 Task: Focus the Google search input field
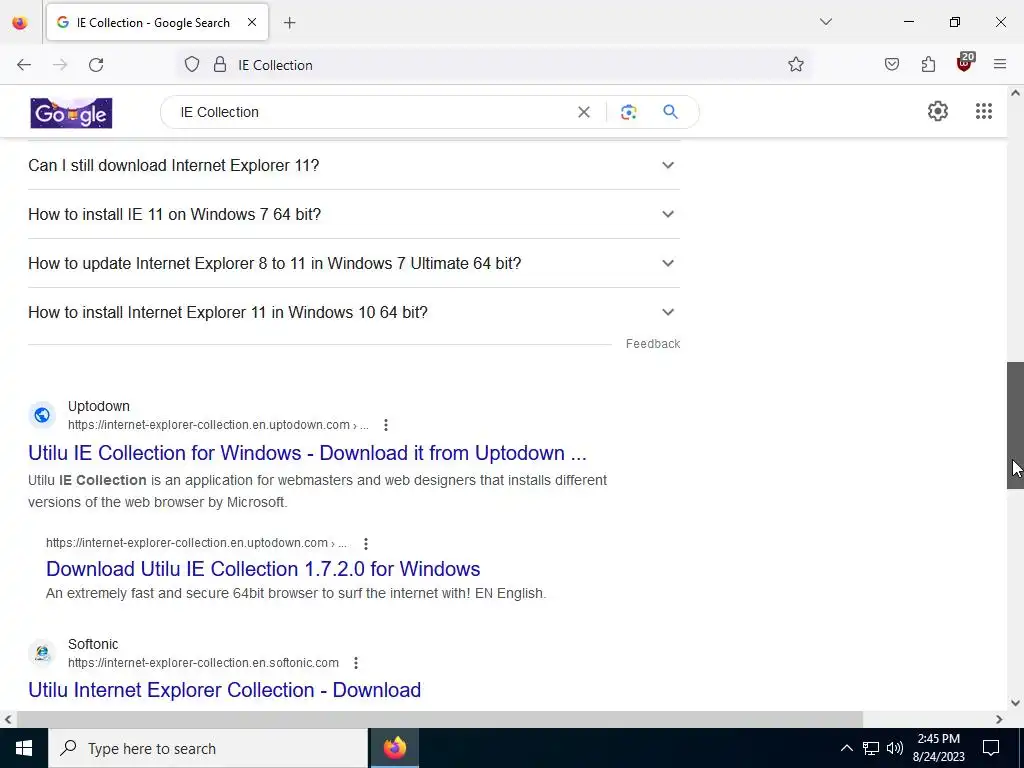[x=372, y=112]
